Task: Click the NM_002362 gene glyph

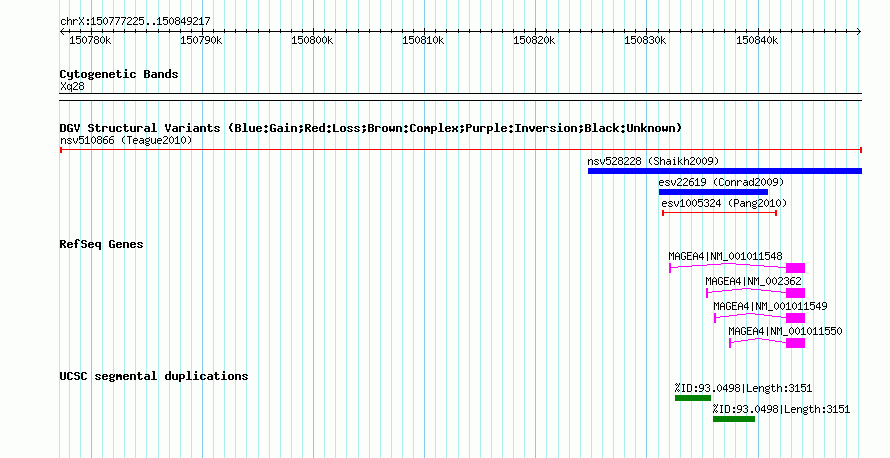Action: pos(755,293)
